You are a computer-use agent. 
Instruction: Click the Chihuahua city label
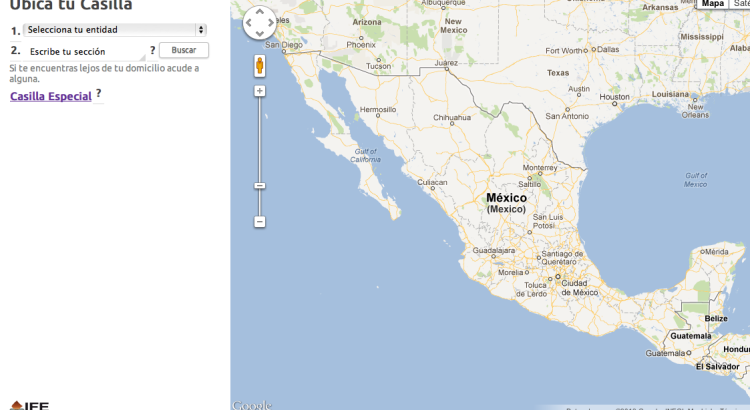[x=452, y=117]
